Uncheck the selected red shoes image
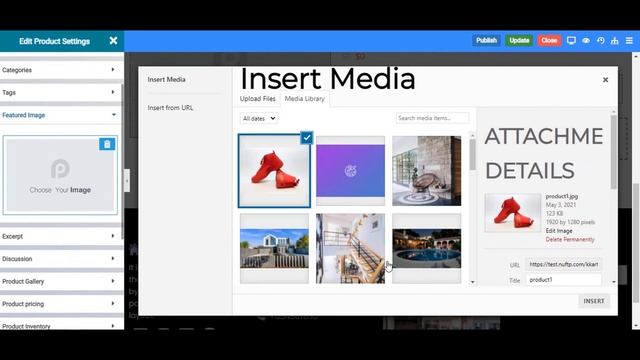640x360 pixels. [307, 138]
